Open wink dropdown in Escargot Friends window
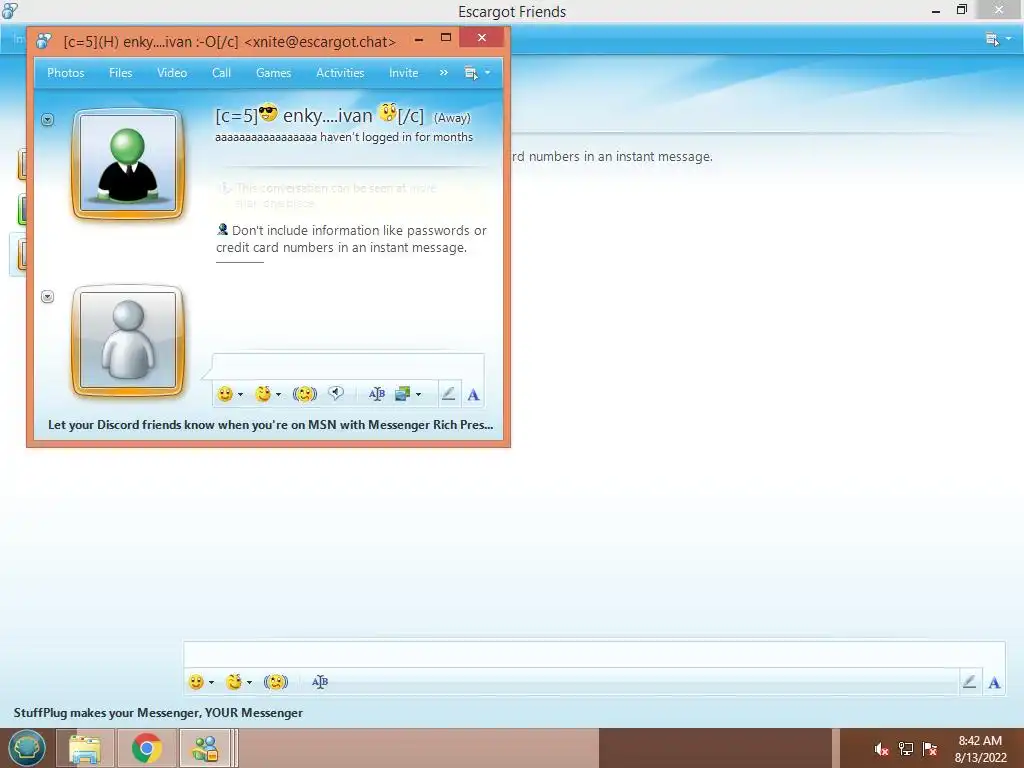The height and width of the screenshot is (768, 1024). (x=249, y=682)
